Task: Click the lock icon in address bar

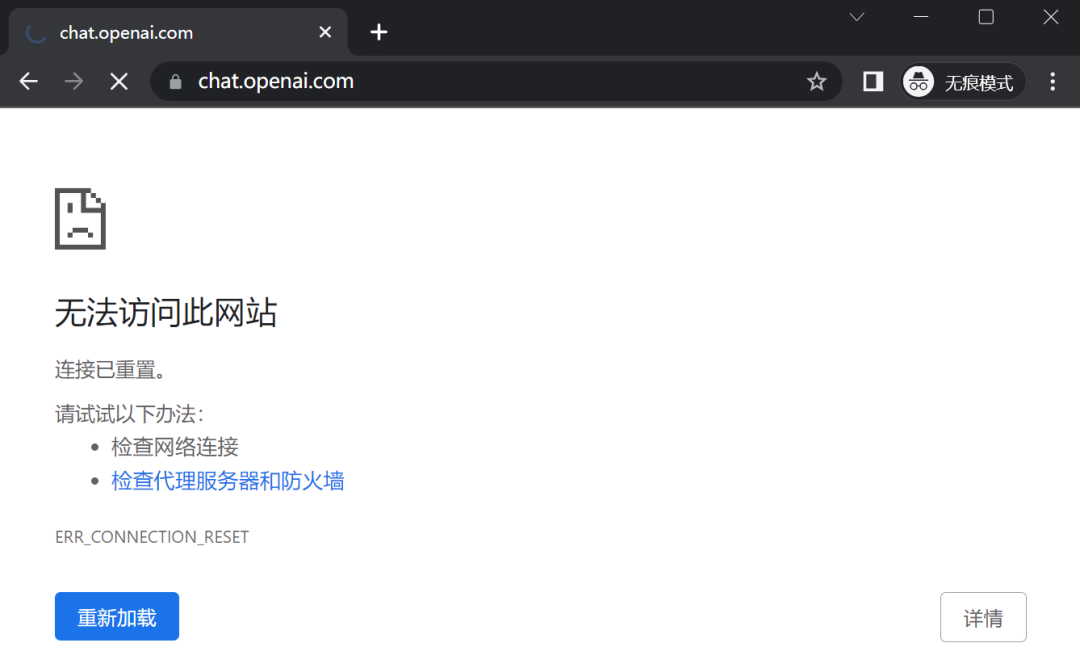Action: [175, 82]
